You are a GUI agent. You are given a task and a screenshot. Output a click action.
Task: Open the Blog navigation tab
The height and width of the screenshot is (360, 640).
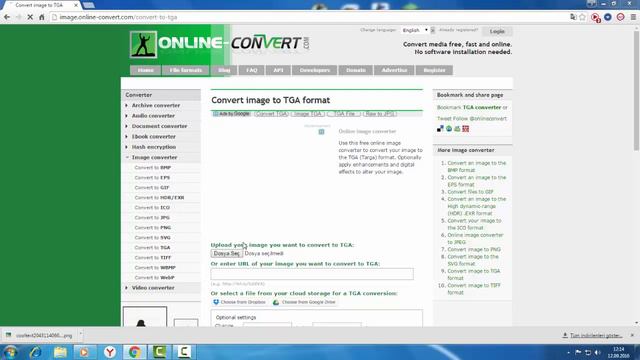(224, 70)
